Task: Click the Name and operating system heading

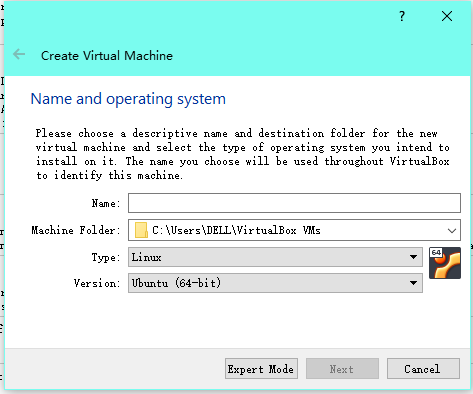Action: [128, 99]
